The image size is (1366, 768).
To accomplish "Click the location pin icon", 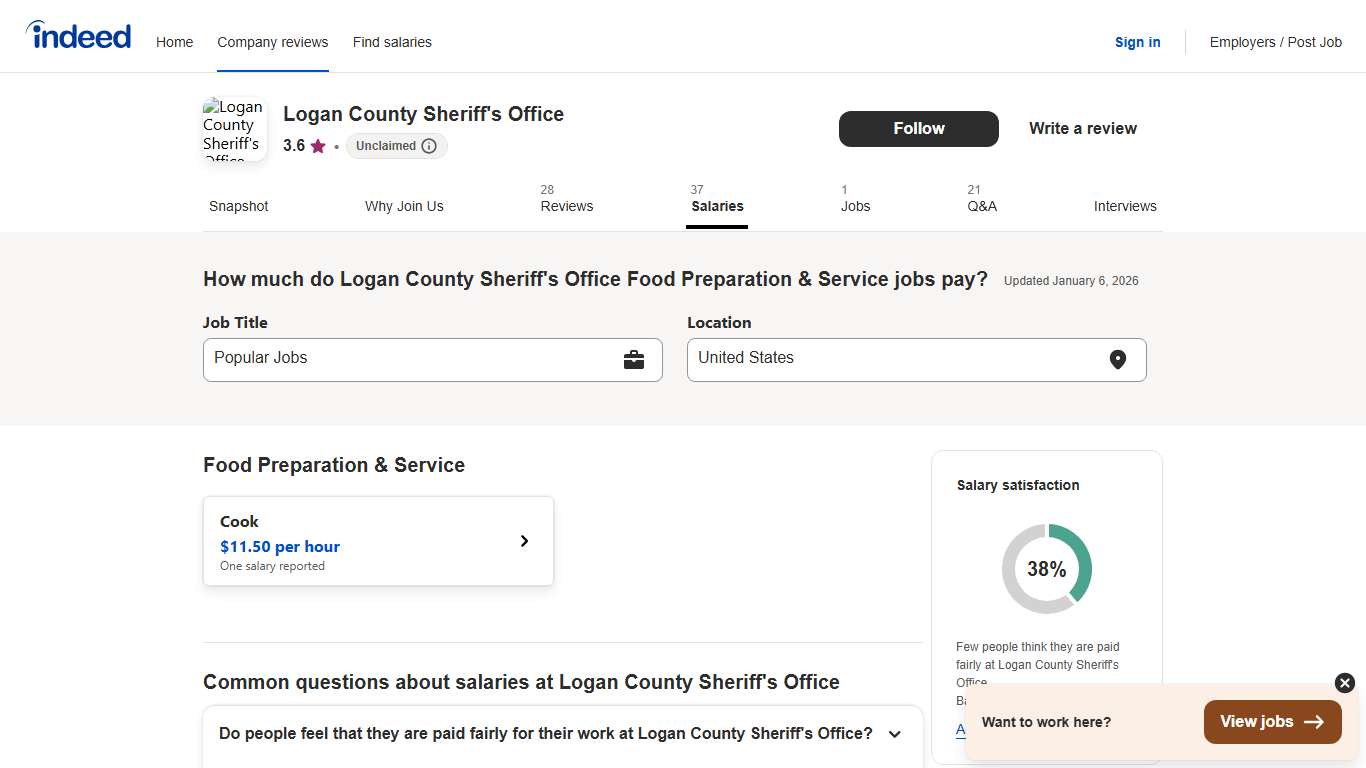I will 1118,359.
